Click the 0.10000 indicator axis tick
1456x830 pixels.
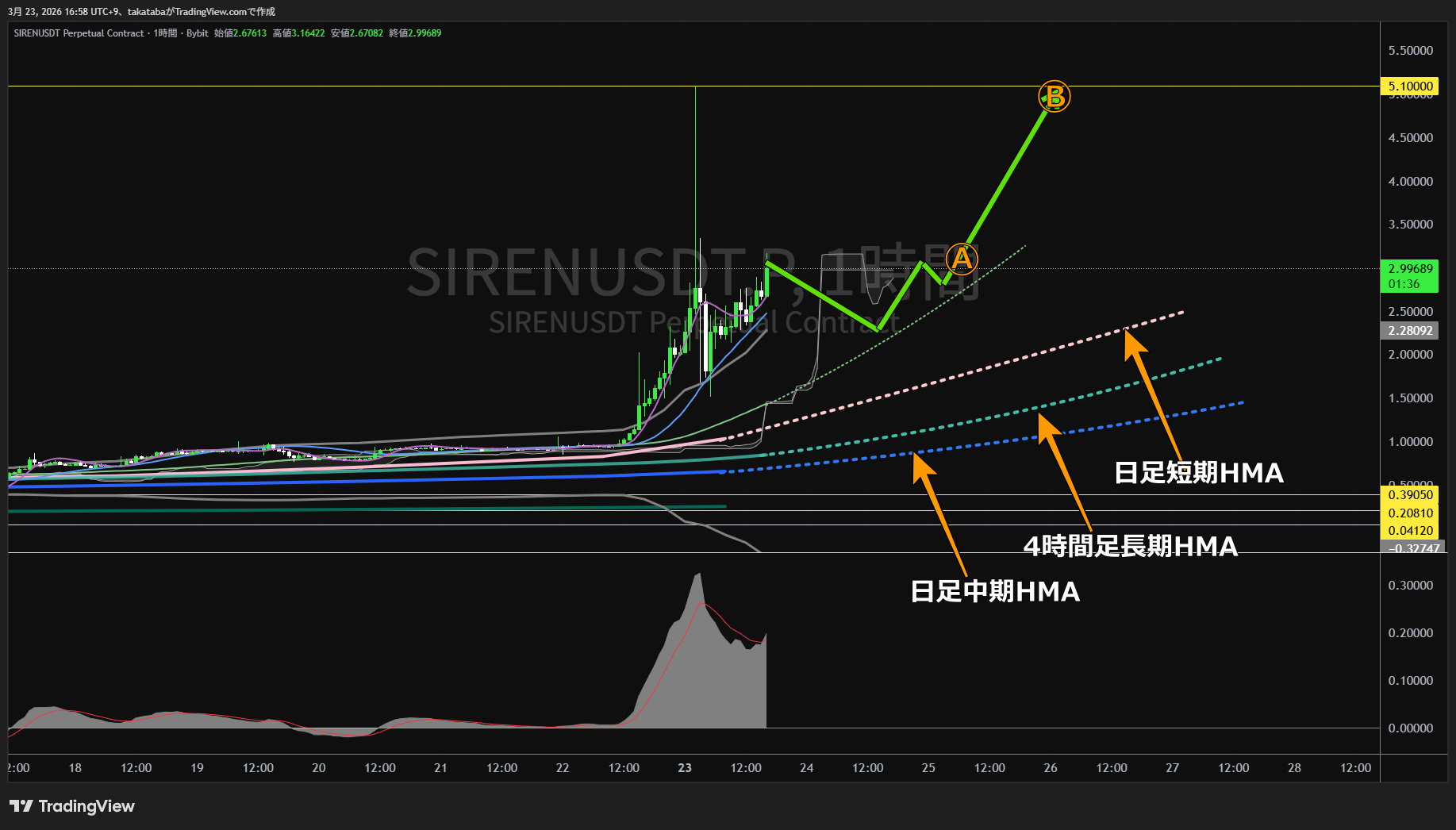[x=1410, y=681]
